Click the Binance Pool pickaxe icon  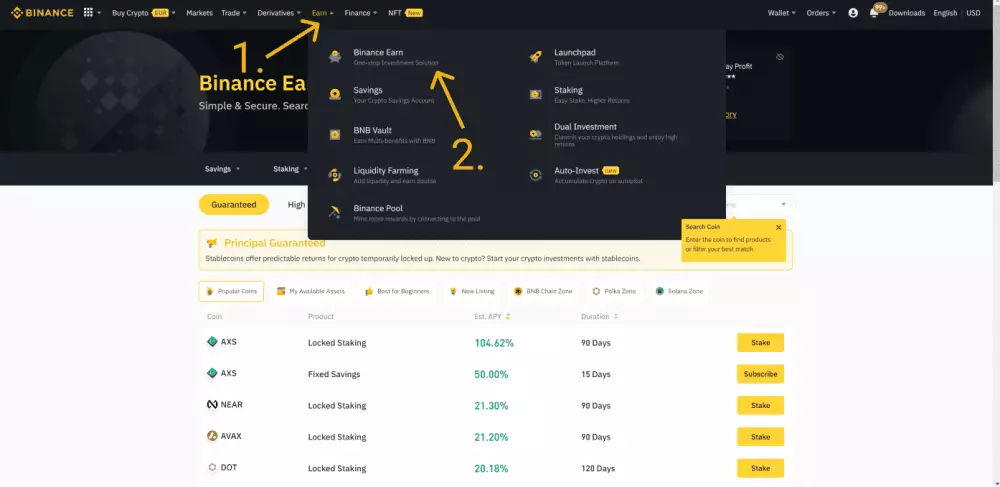point(335,212)
